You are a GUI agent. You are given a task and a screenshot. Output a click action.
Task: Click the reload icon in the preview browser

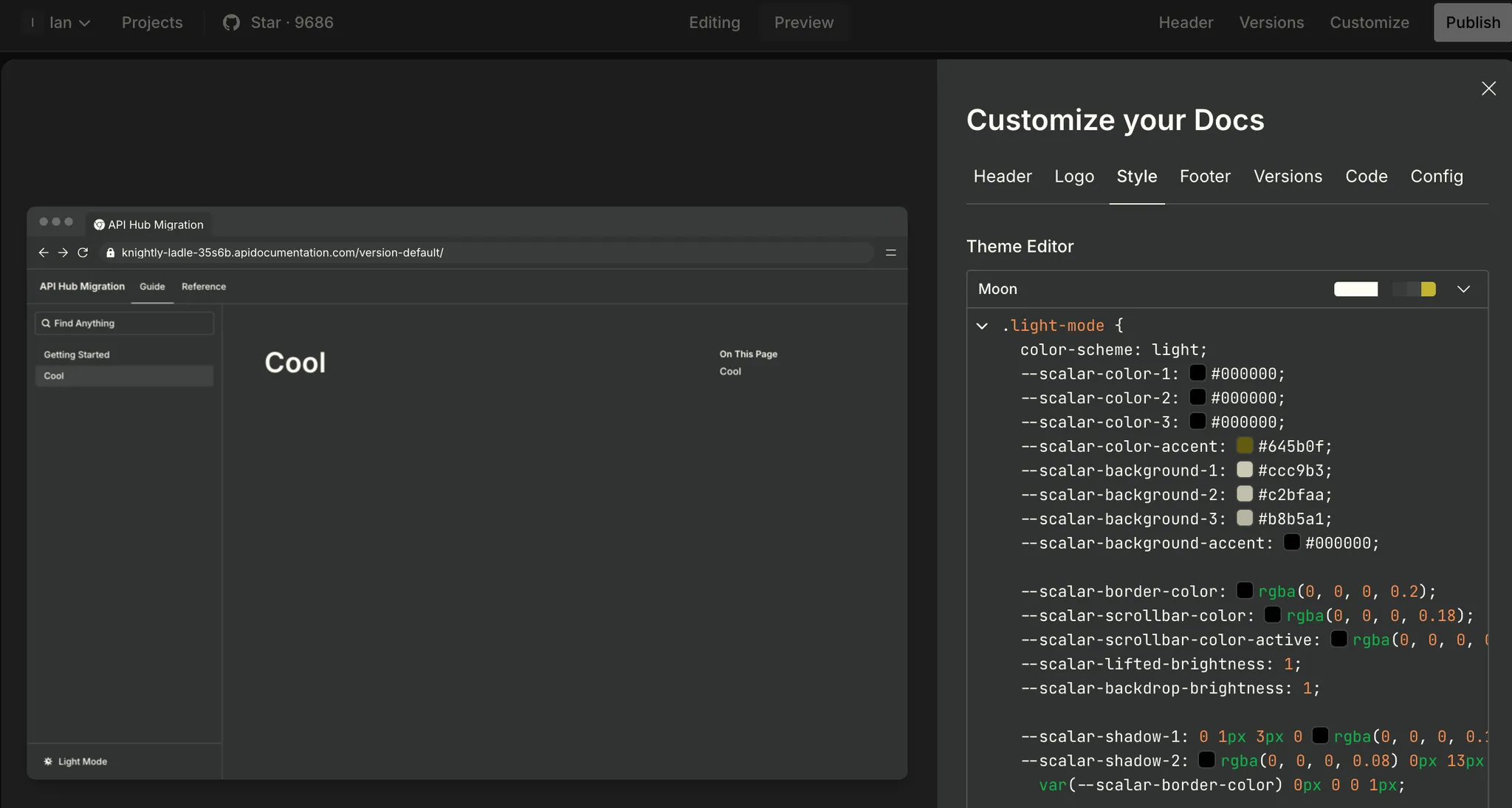(83, 253)
